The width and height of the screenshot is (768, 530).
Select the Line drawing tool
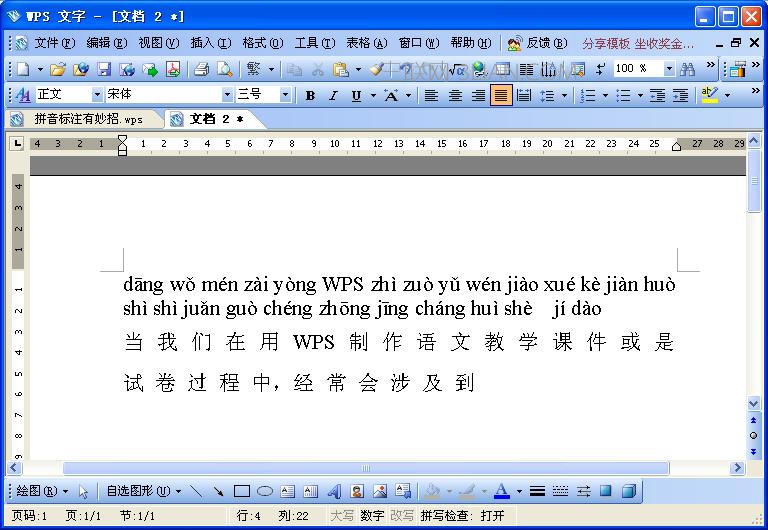point(195,490)
